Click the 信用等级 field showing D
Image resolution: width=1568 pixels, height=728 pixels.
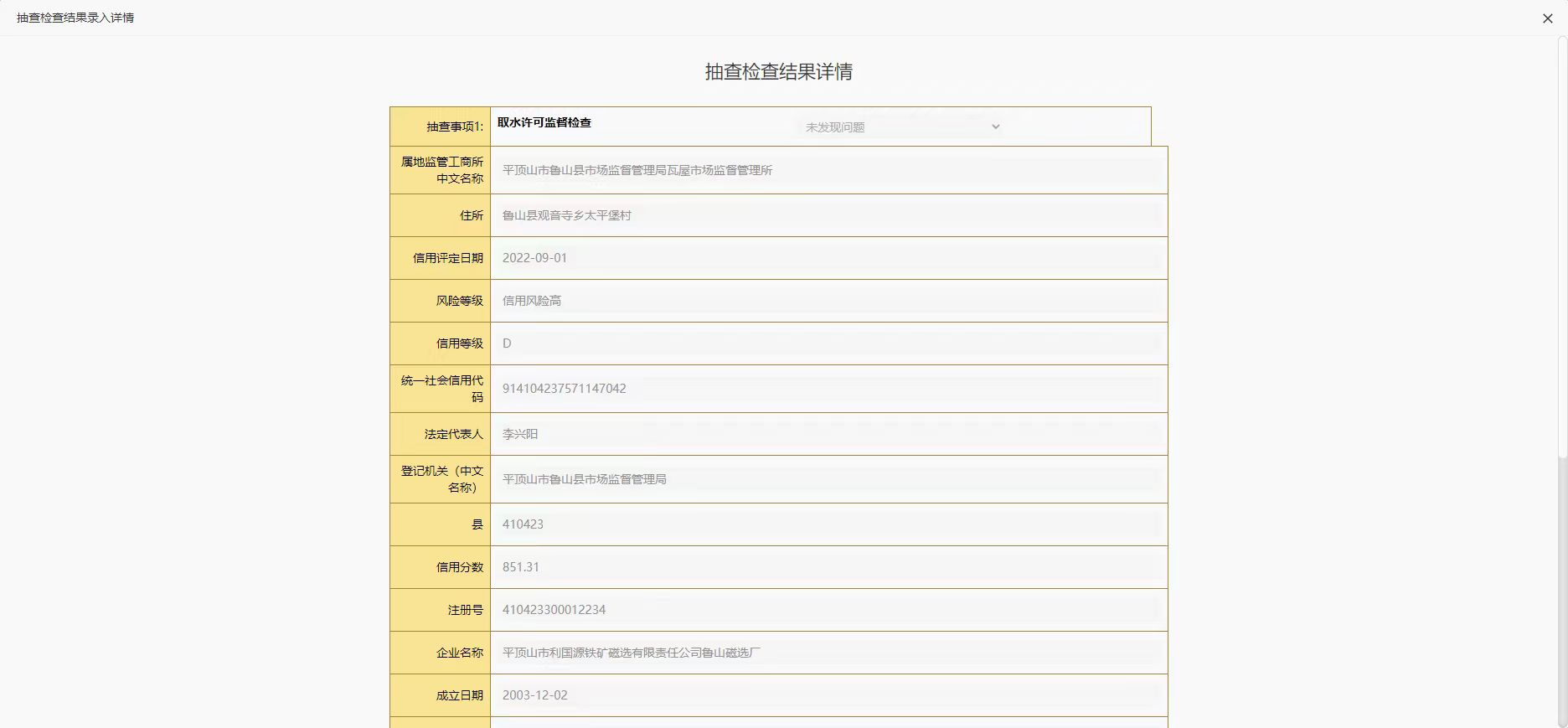828,343
